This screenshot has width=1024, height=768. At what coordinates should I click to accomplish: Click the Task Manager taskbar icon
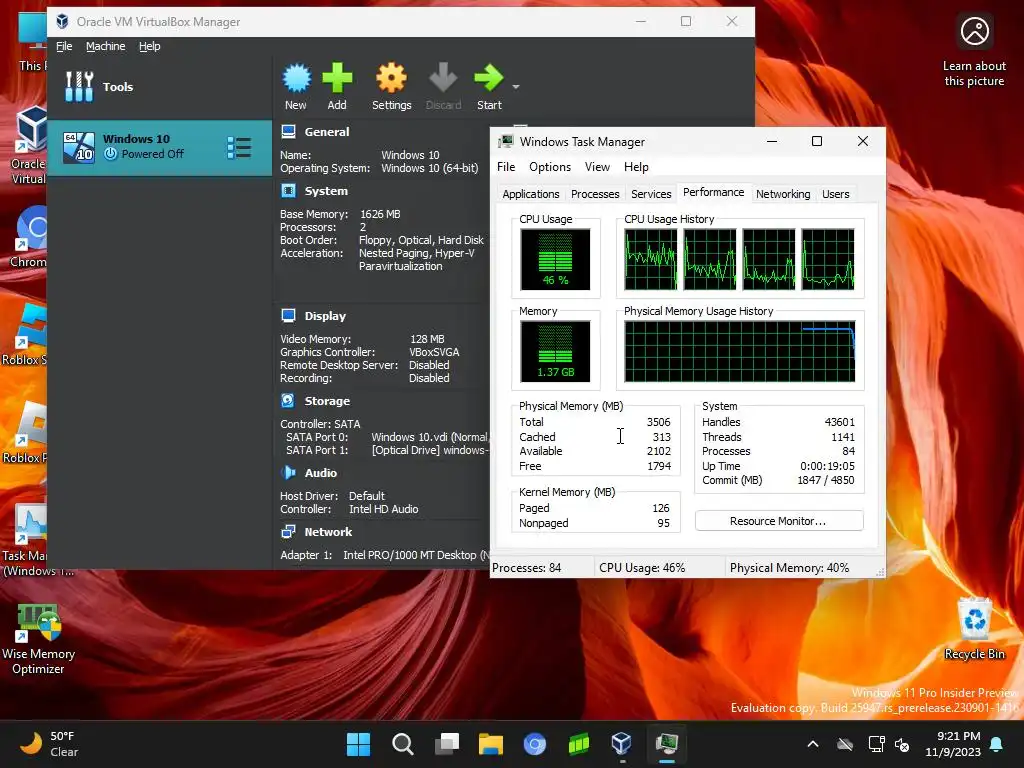tap(666, 744)
